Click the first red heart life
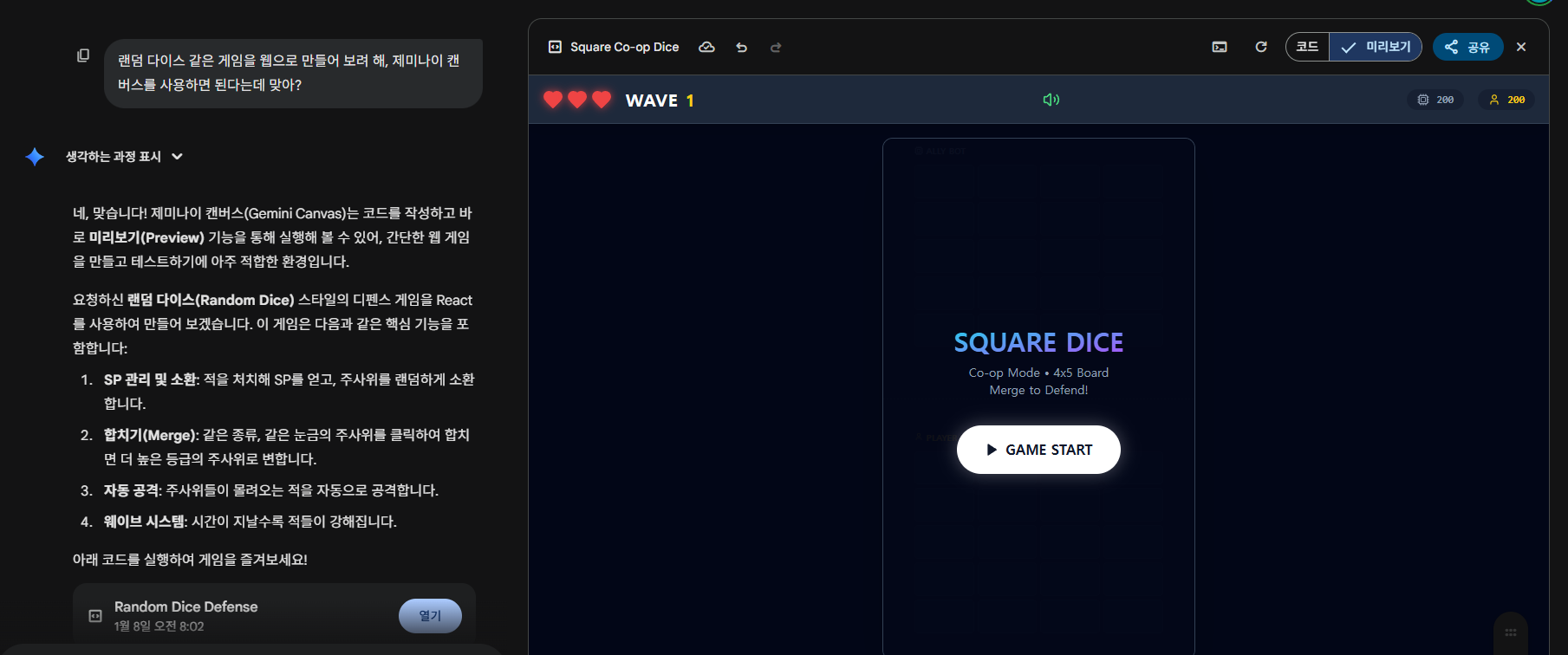Viewport: 1568px width, 655px height. [553, 100]
